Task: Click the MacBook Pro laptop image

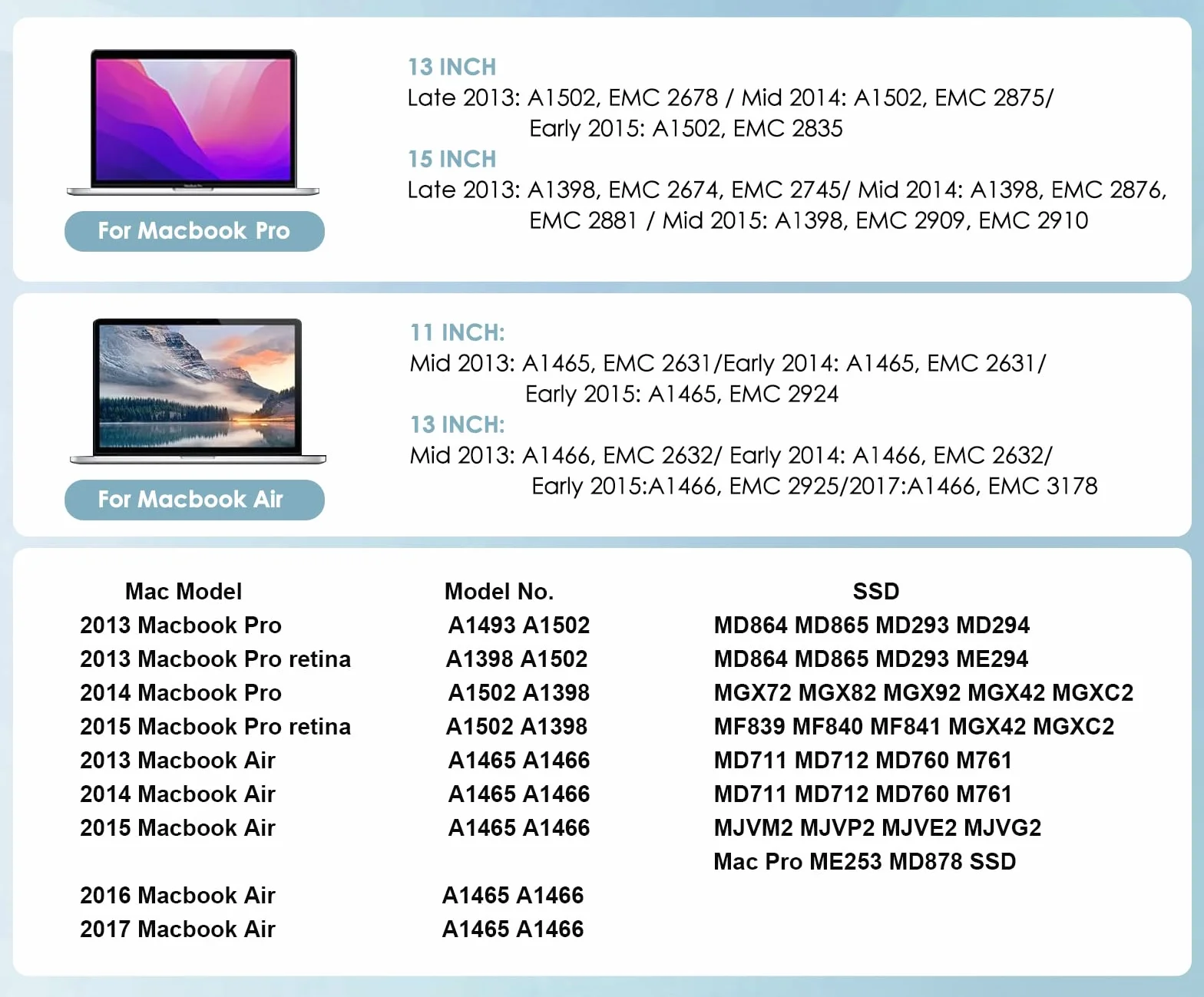Action: (x=193, y=123)
